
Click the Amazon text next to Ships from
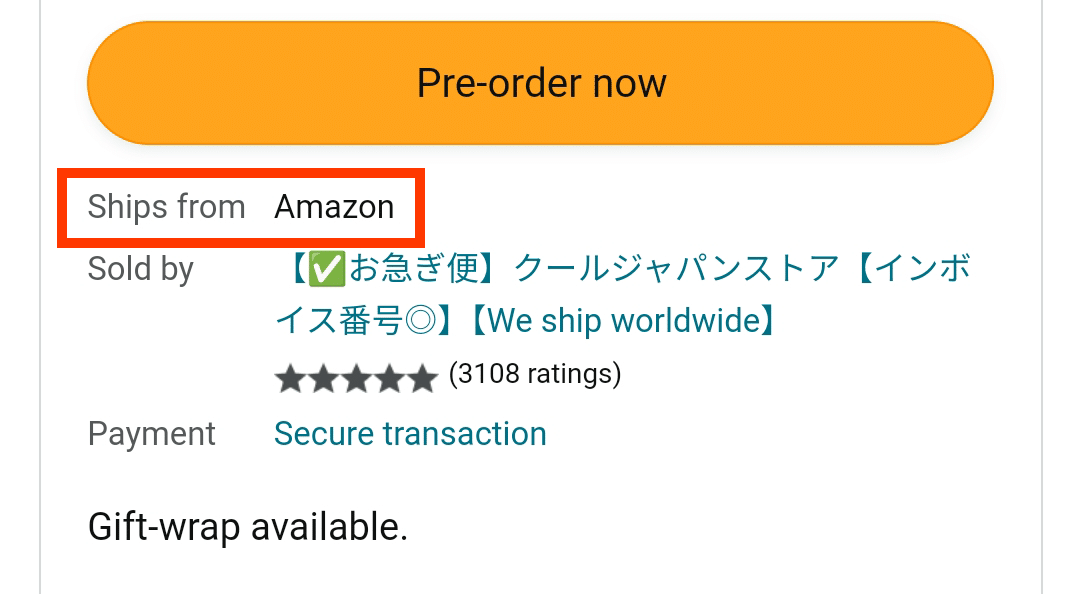[335, 207]
